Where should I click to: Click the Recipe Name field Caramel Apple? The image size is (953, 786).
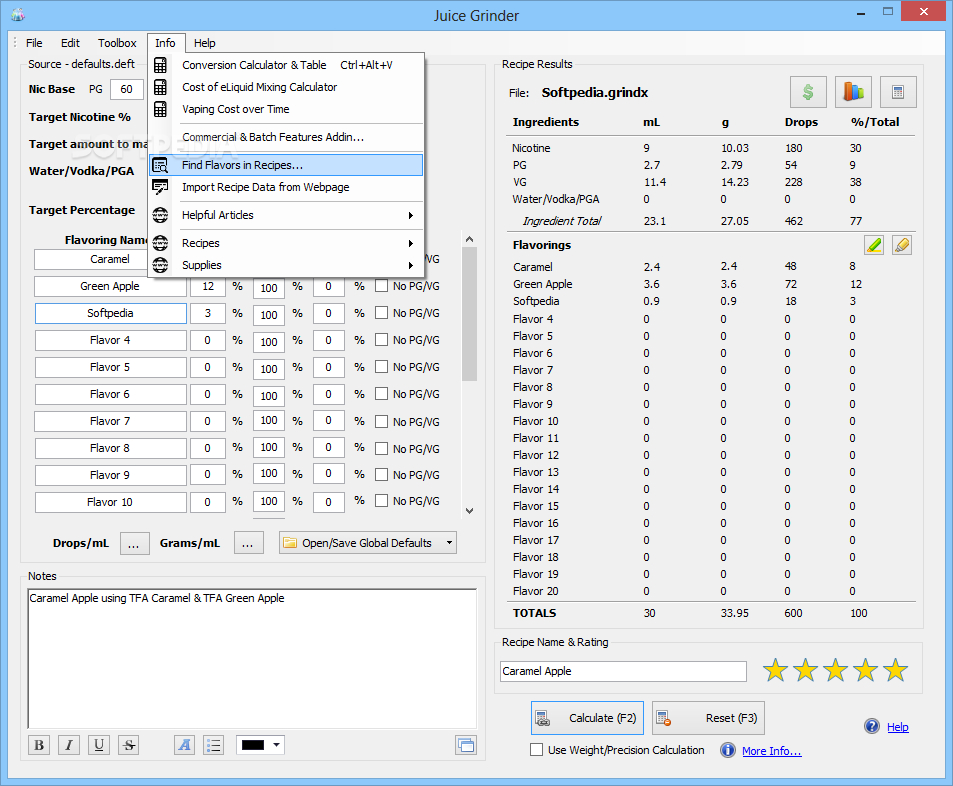click(623, 671)
